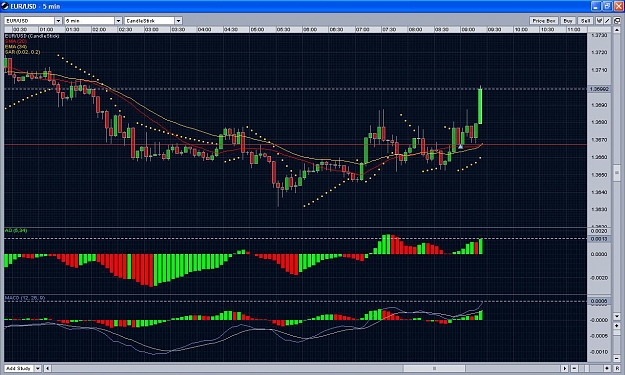Click the horizontal scrollbar thumb
Screen dimensions: 625x375
tap(434, 368)
